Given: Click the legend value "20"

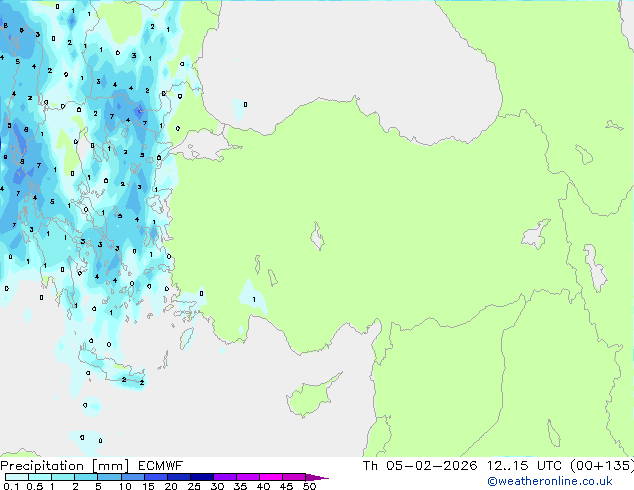Looking at the screenshot, I should point(171,486).
